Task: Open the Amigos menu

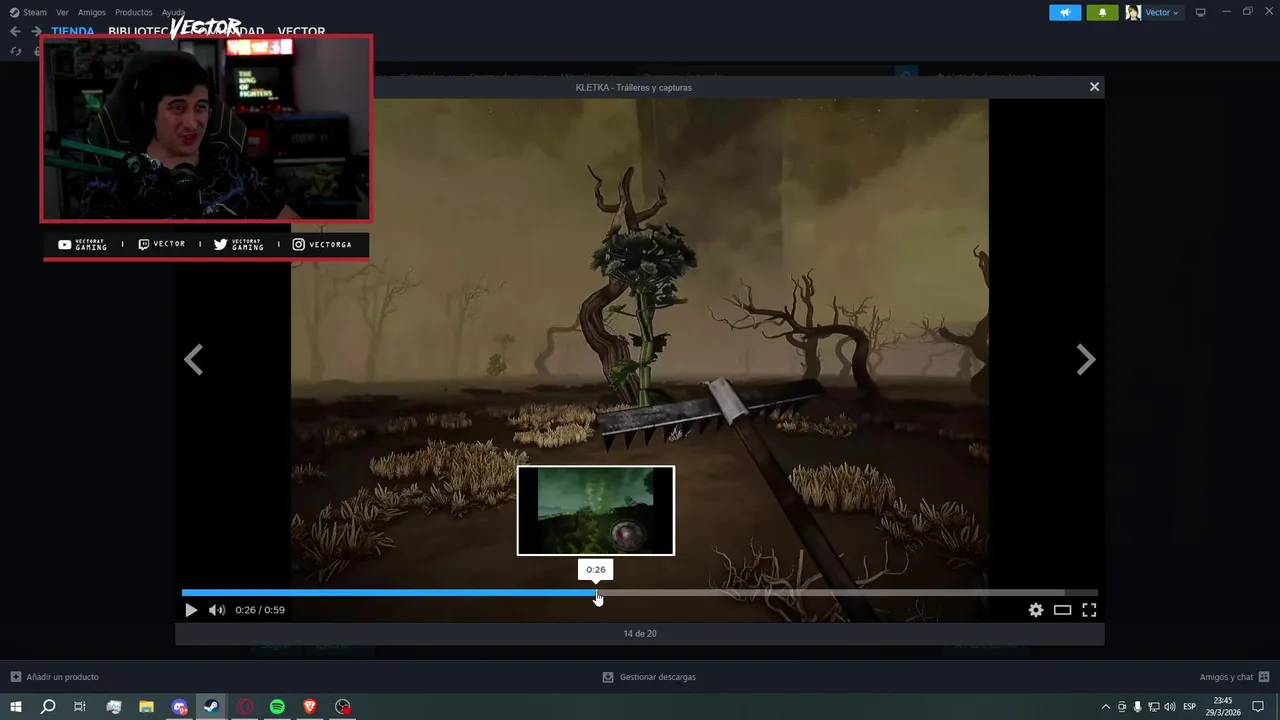Action: (91, 12)
